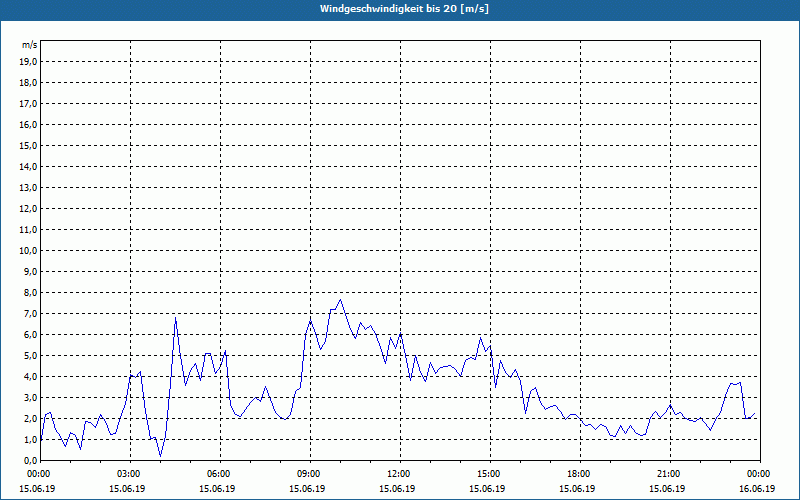Screen dimensions: 800x500
Task: Click the blue curve's lowest dip near 04:00
Action: [160, 456]
